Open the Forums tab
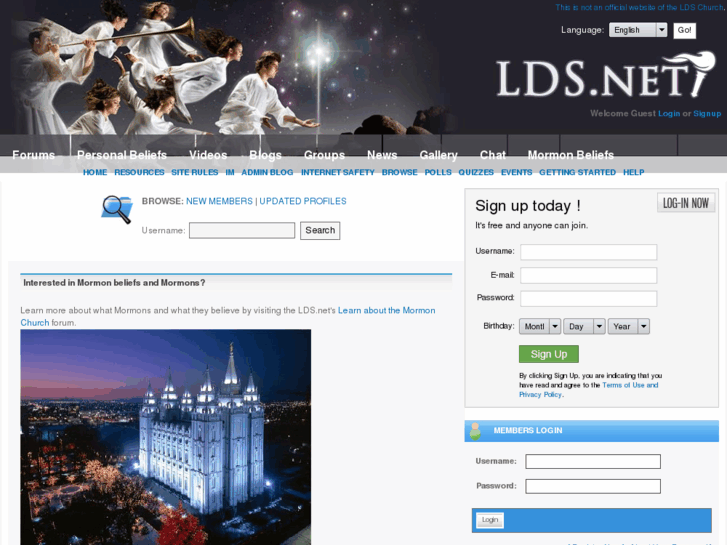727x545 pixels. coord(33,155)
